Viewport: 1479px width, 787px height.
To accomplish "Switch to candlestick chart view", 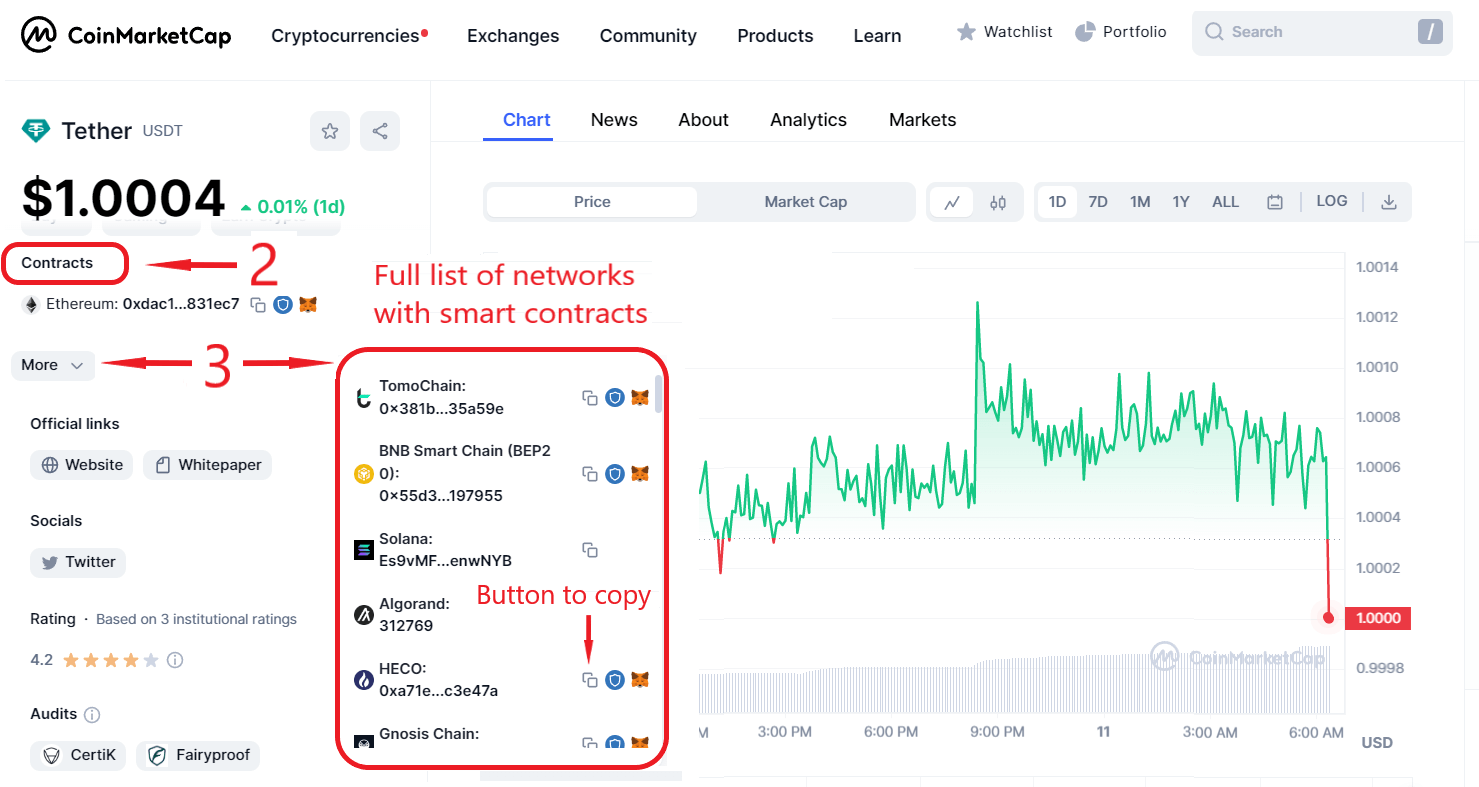I will tap(998, 202).
